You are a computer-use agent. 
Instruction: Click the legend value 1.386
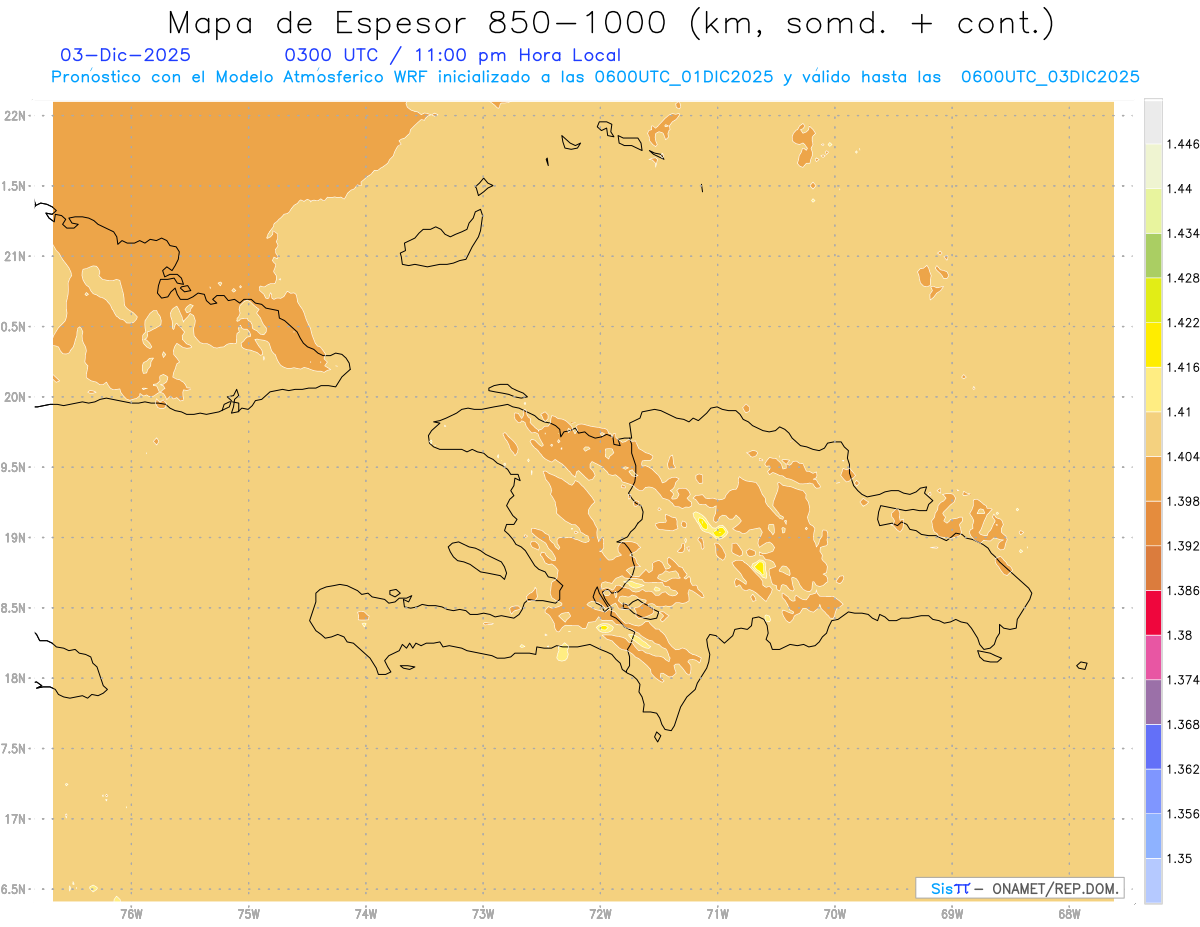click(1184, 590)
